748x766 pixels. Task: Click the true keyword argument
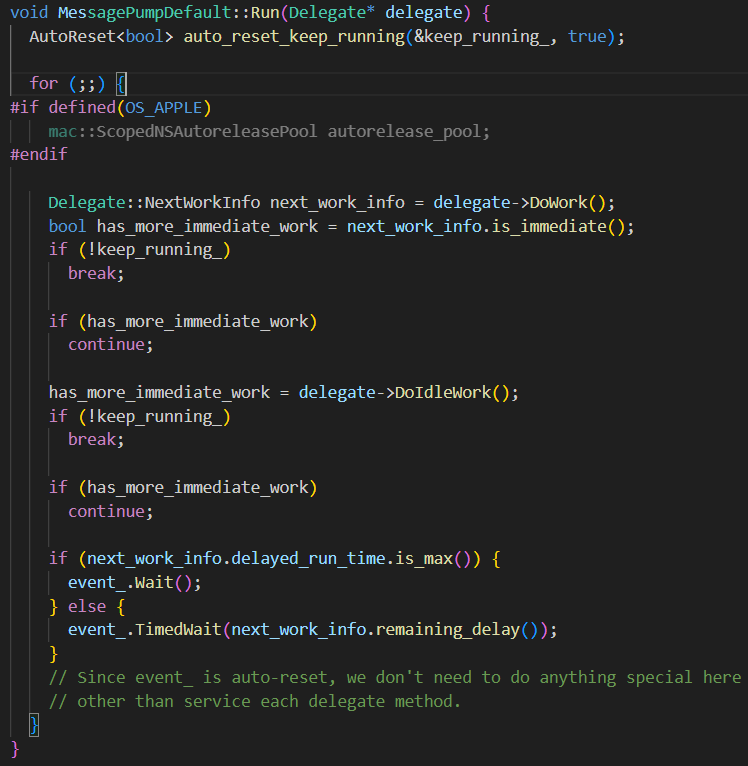click(587, 36)
